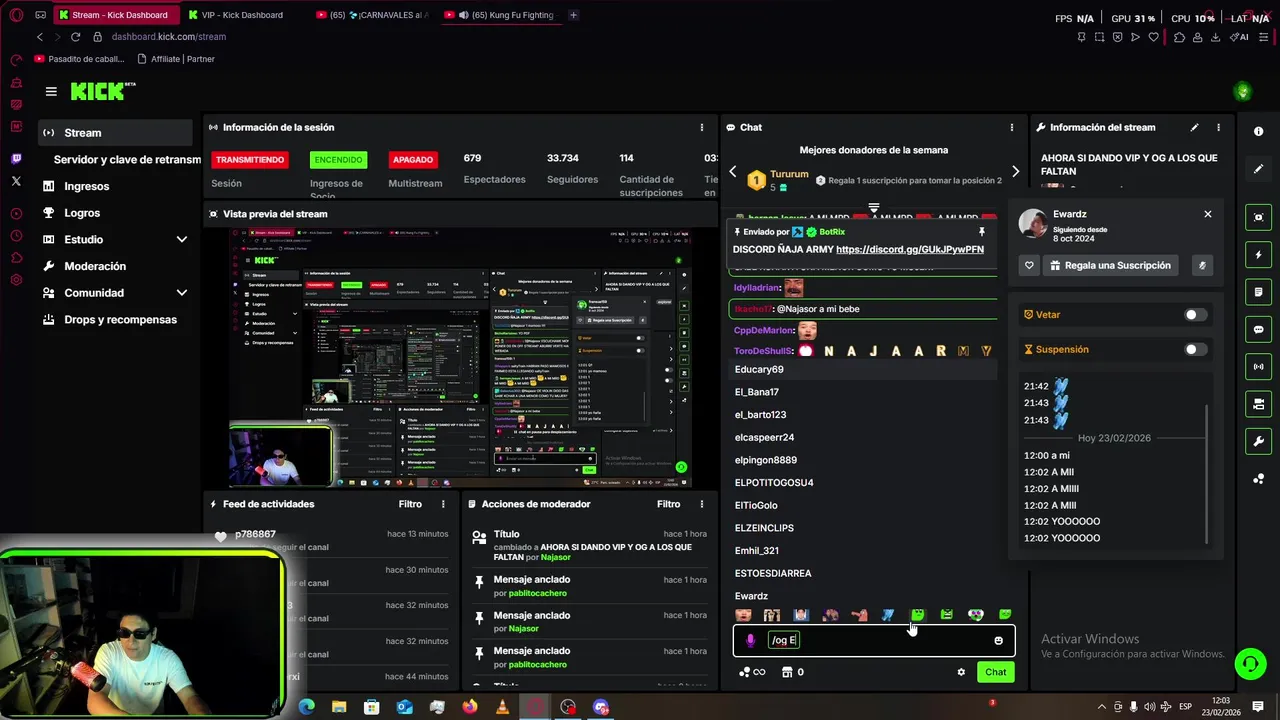Click the pencil icon in the right toolbar
This screenshot has height=720, width=1280.
tap(1258, 169)
